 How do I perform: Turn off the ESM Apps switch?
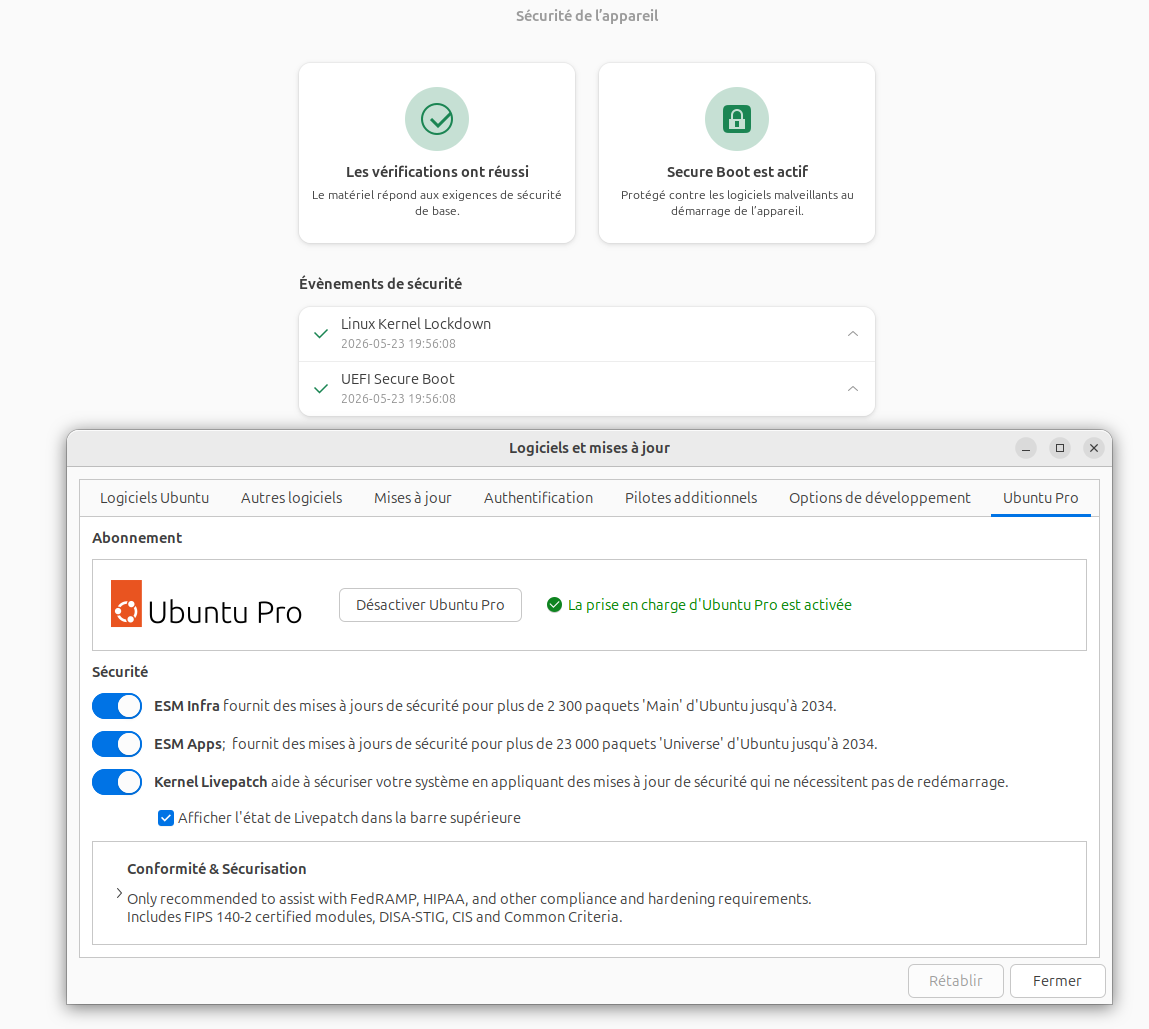tap(117, 744)
